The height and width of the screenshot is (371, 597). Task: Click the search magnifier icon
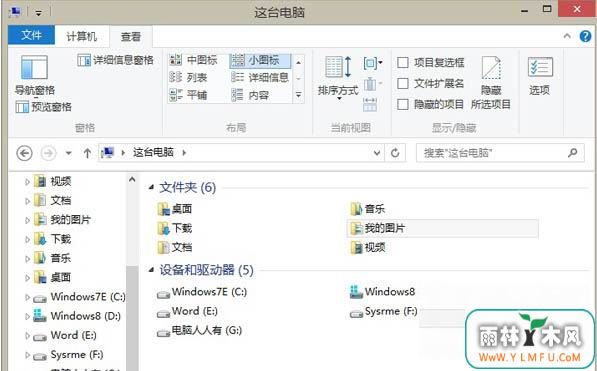(x=573, y=153)
